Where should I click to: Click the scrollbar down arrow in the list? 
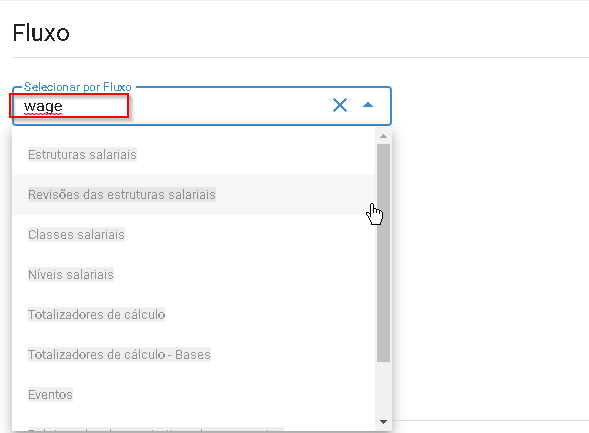point(384,422)
